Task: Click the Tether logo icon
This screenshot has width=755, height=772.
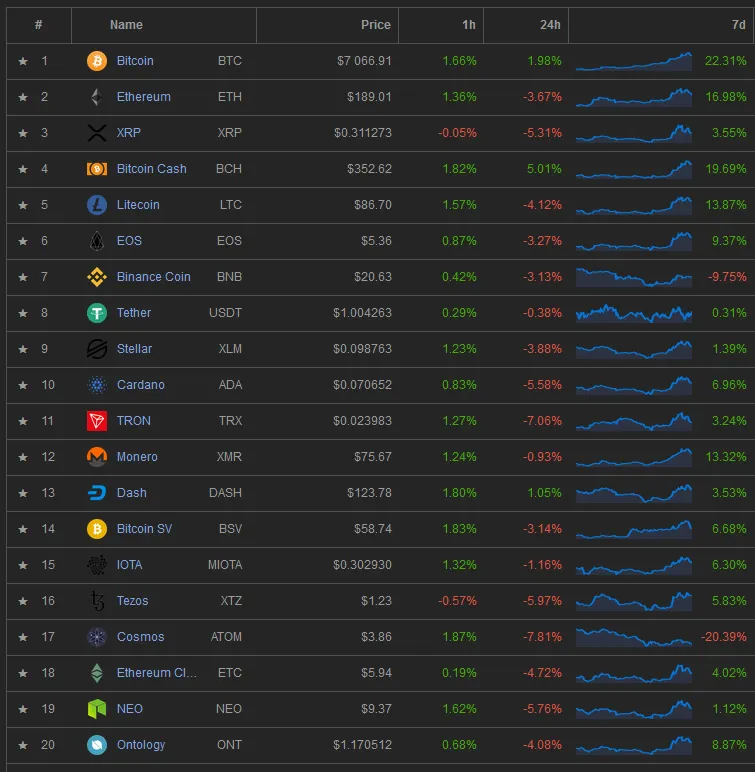Action: [x=97, y=313]
